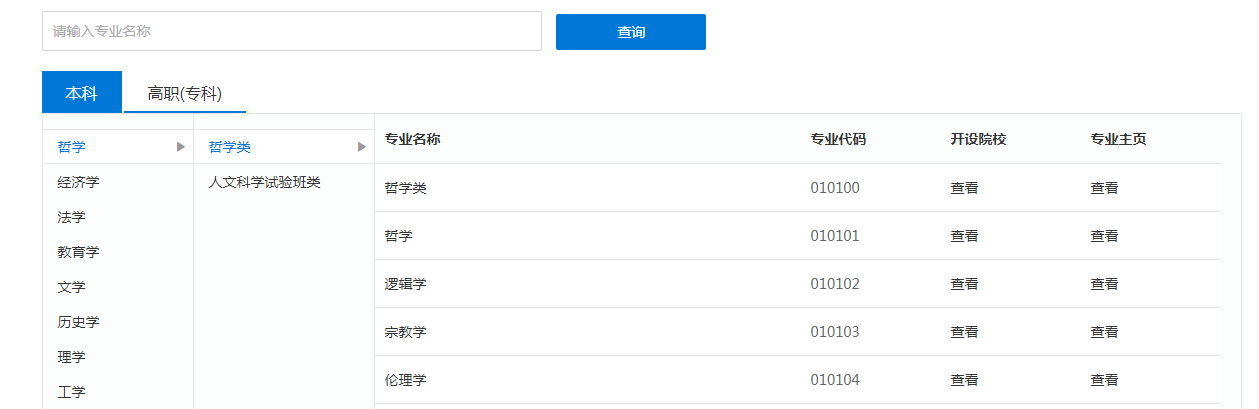Switch to the 本科 tab
Image resolution: width=1259 pixels, height=409 pixels.
pyautogui.click(x=81, y=93)
